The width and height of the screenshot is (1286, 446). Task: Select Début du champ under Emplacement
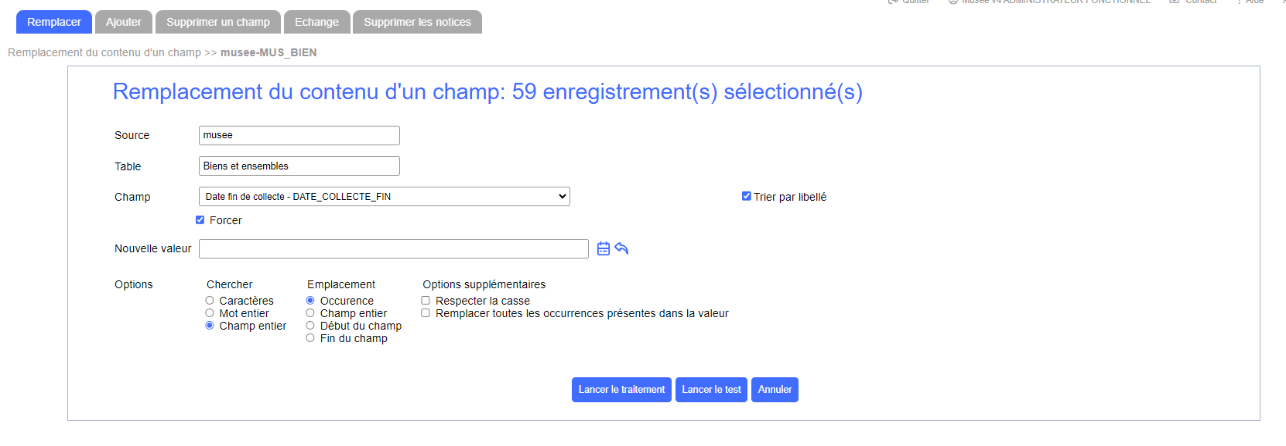coord(310,326)
